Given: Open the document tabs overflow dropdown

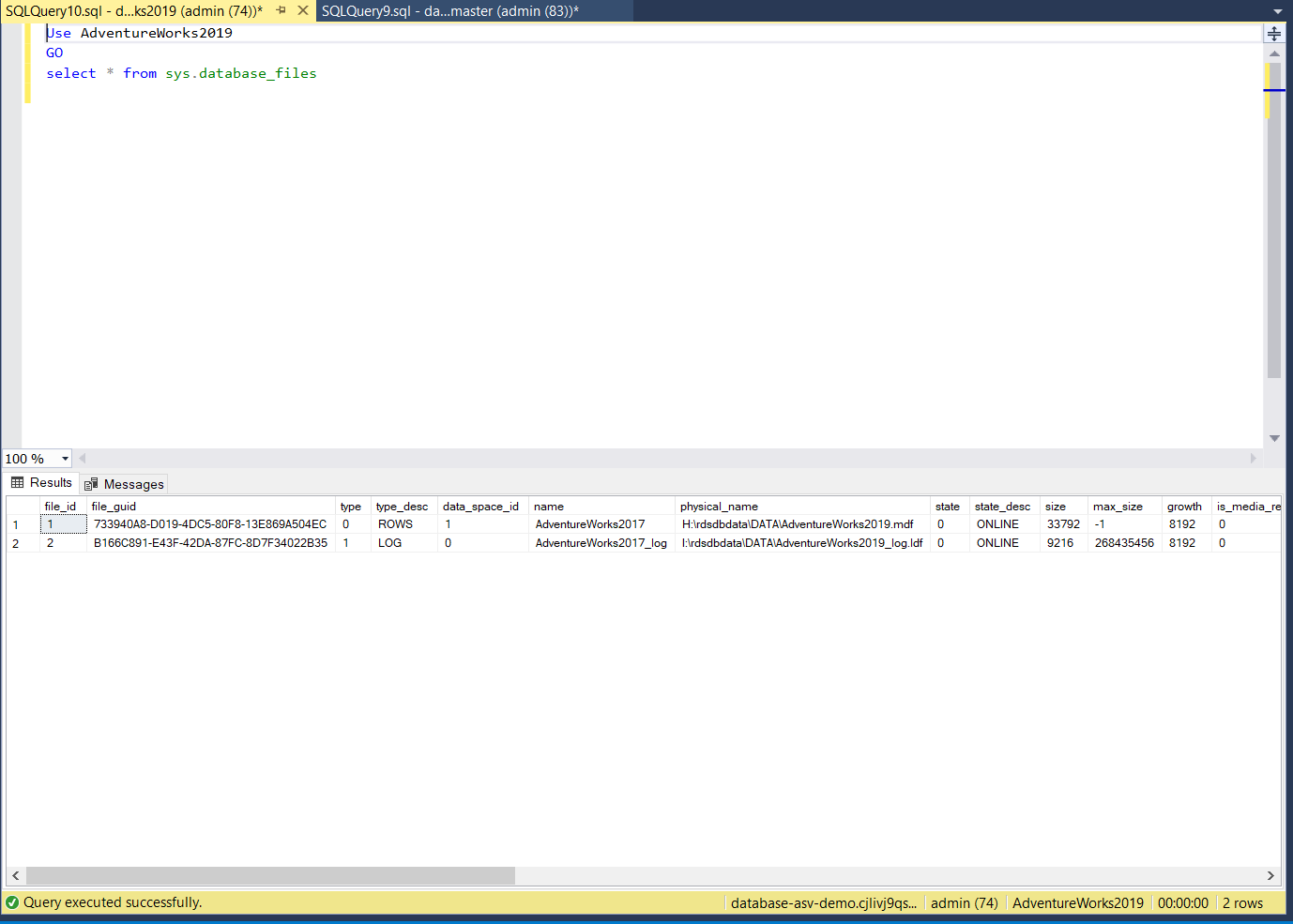Looking at the screenshot, I should [x=1277, y=11].
